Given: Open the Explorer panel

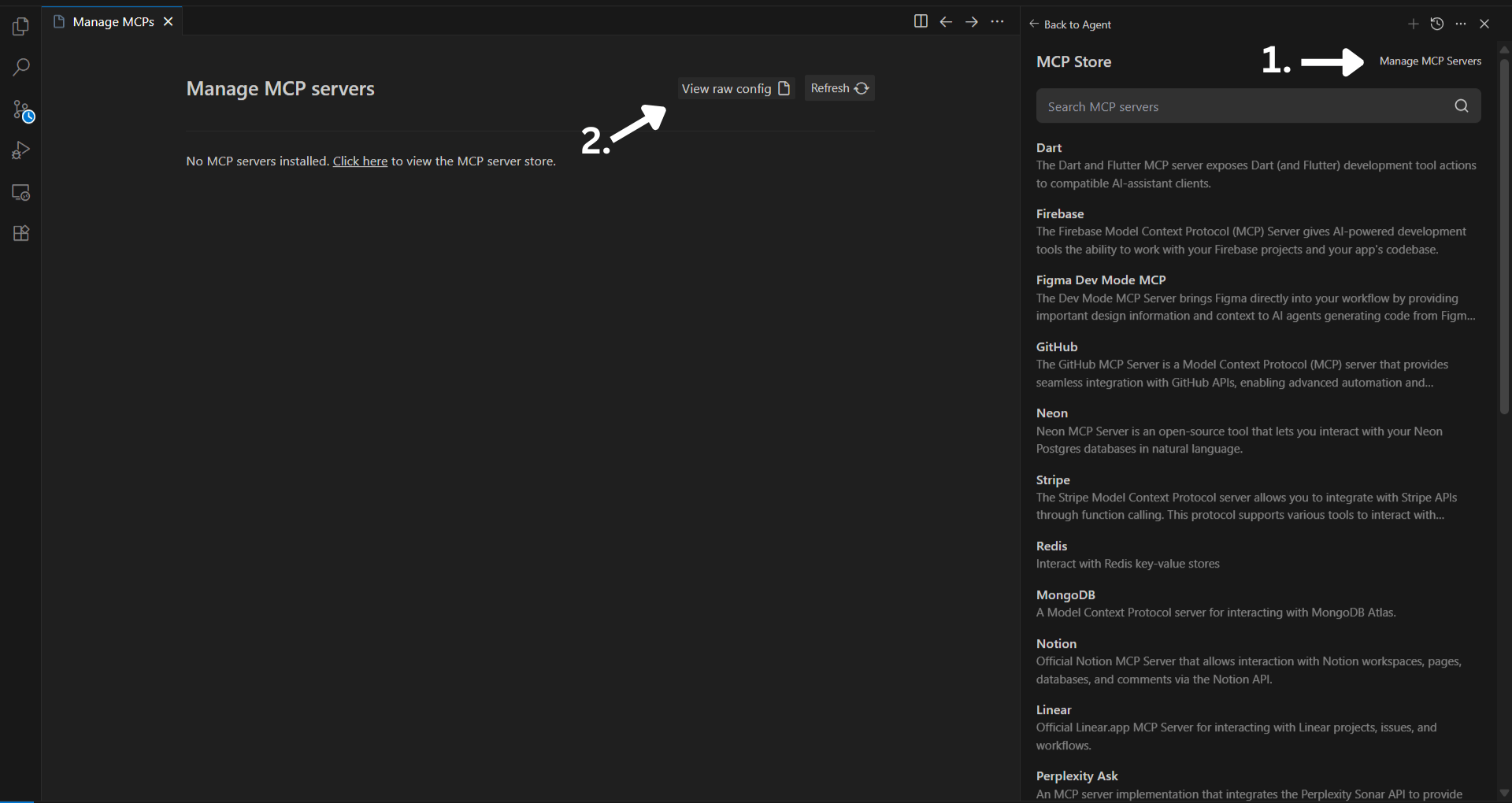Looking at the screenshot, I should [x=21, y=26].
